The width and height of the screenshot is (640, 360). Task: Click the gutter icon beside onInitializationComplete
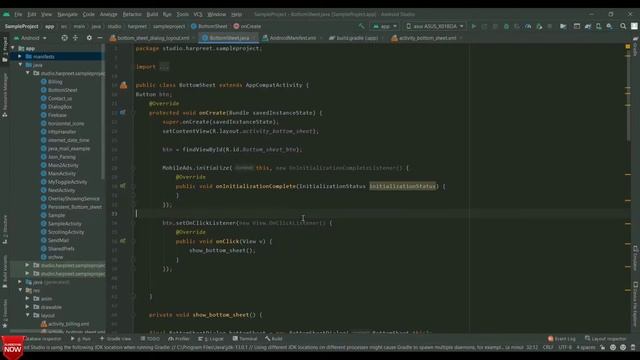click(122, 186)
